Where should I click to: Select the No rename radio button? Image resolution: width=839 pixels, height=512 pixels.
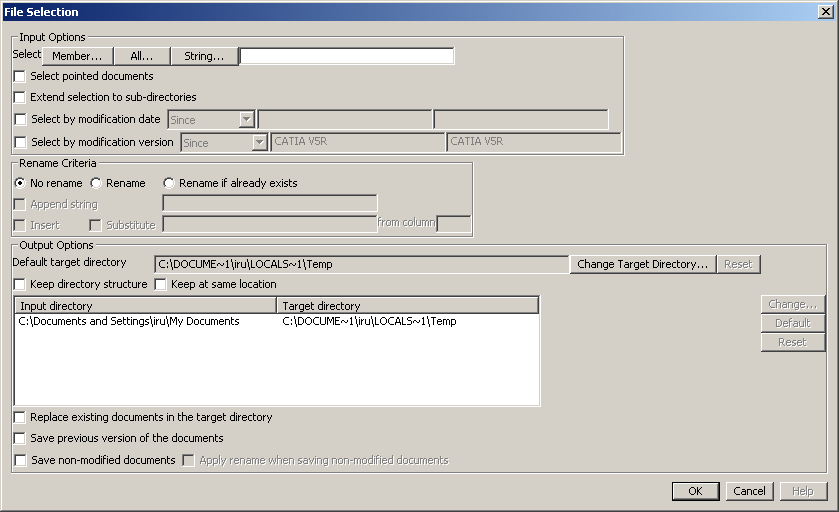click(x=20, y=184)
